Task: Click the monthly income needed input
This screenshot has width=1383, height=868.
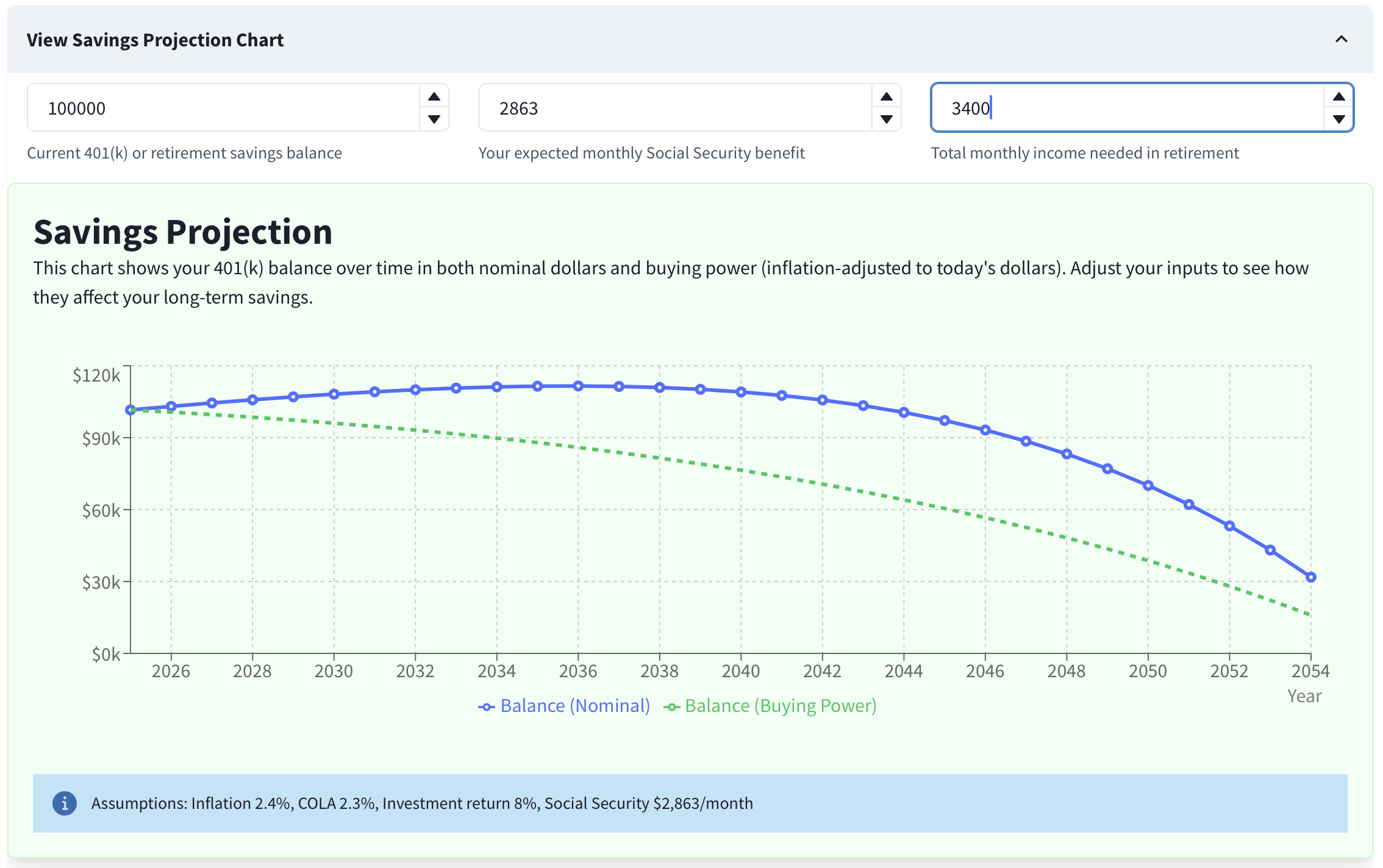Action: (x=1128, y=108)
